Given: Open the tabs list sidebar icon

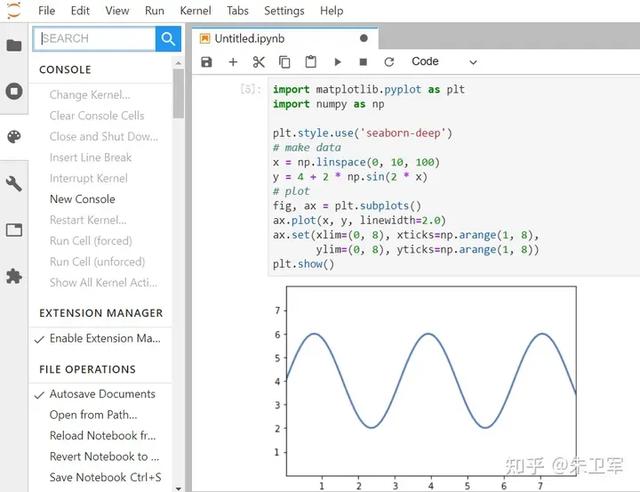Looking at the screenshot, I should pyautogui.click(x=14, y=230).
